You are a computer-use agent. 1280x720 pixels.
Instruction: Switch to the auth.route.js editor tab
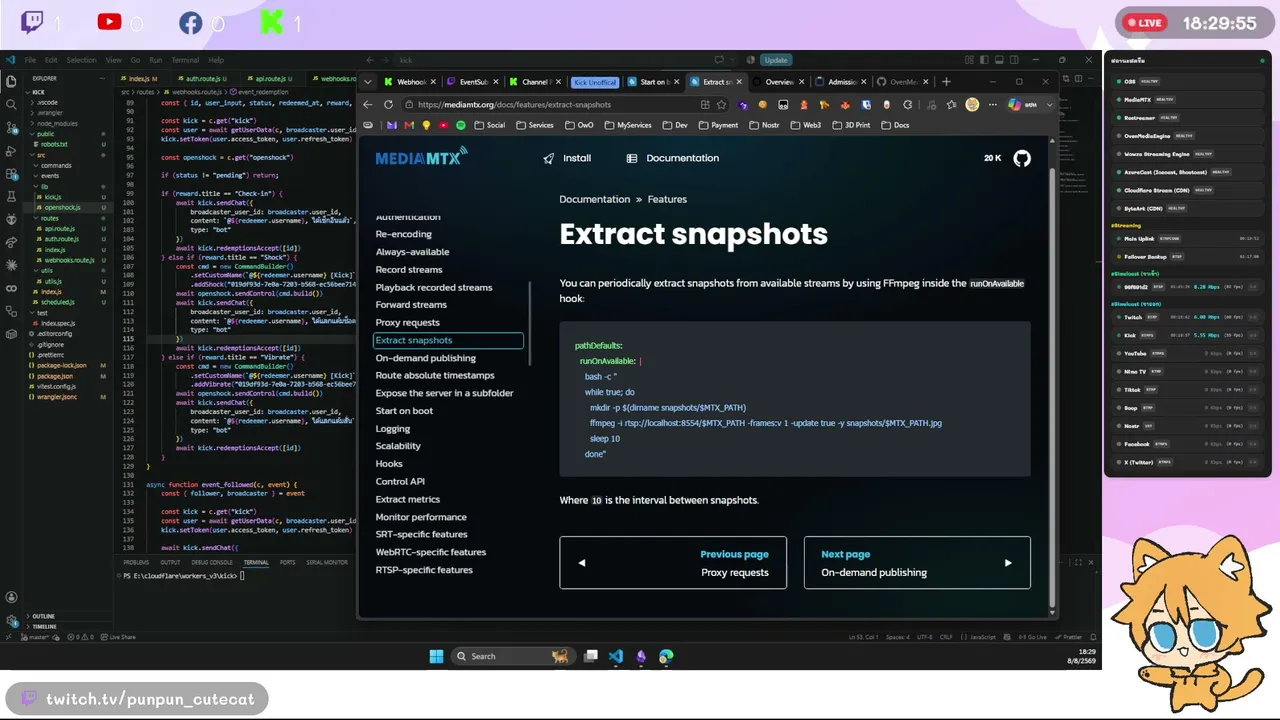(203, 78)
